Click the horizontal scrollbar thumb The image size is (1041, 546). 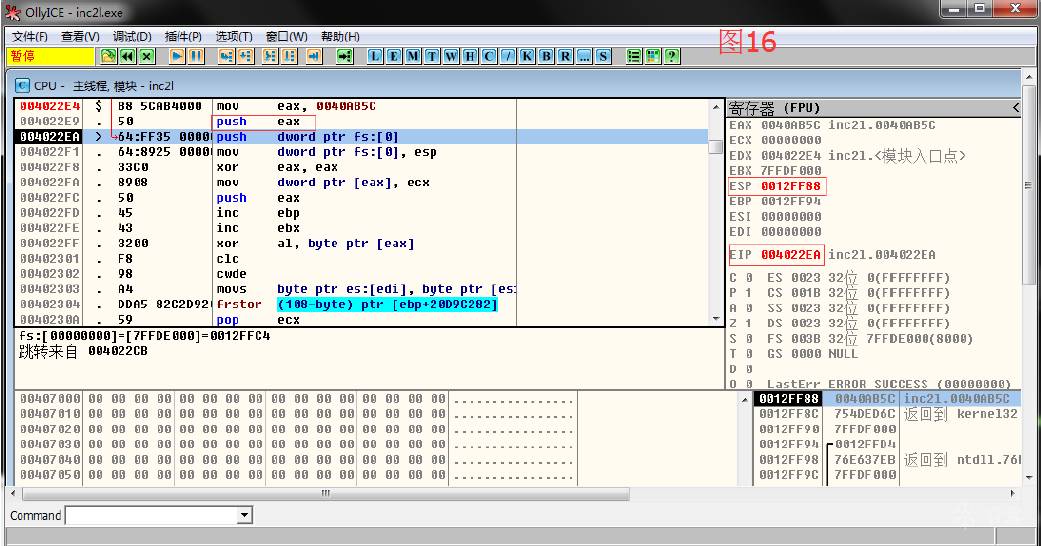pos(326,494)
